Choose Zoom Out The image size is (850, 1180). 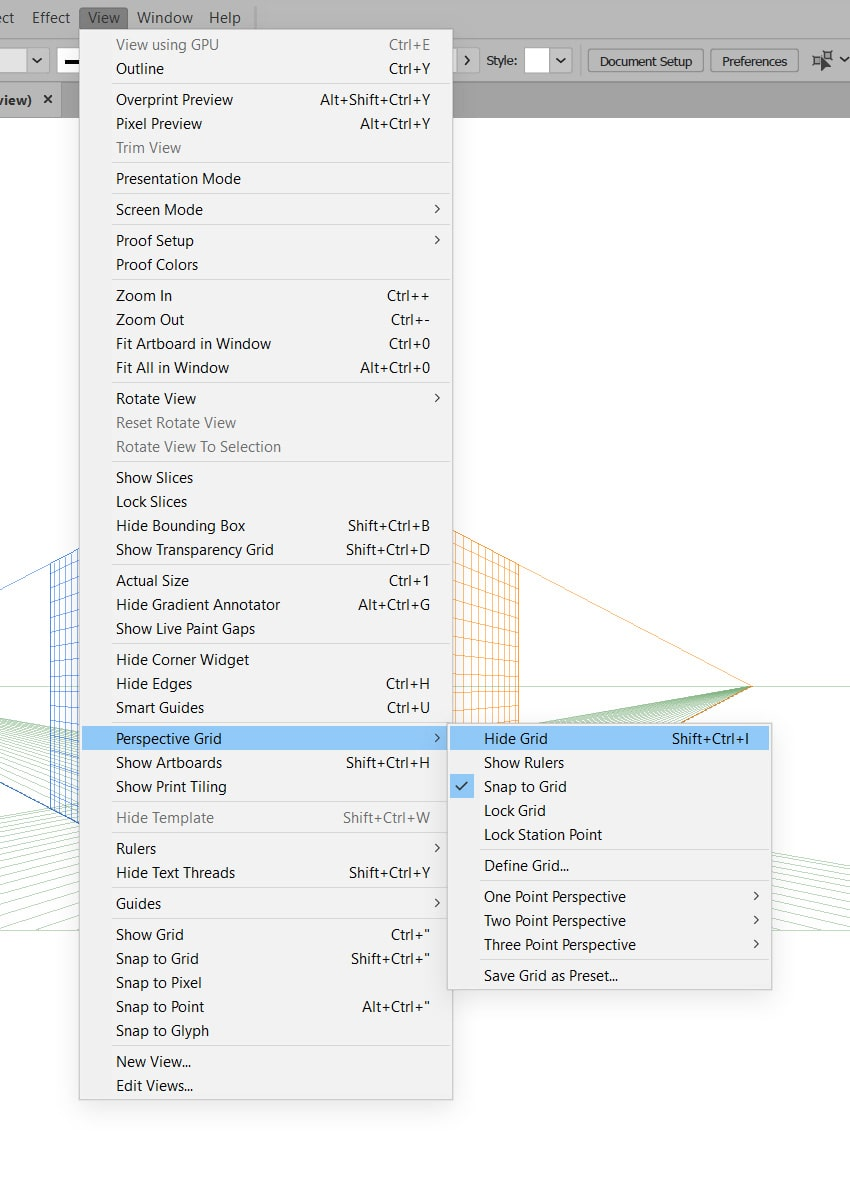[x=266, y=320]
